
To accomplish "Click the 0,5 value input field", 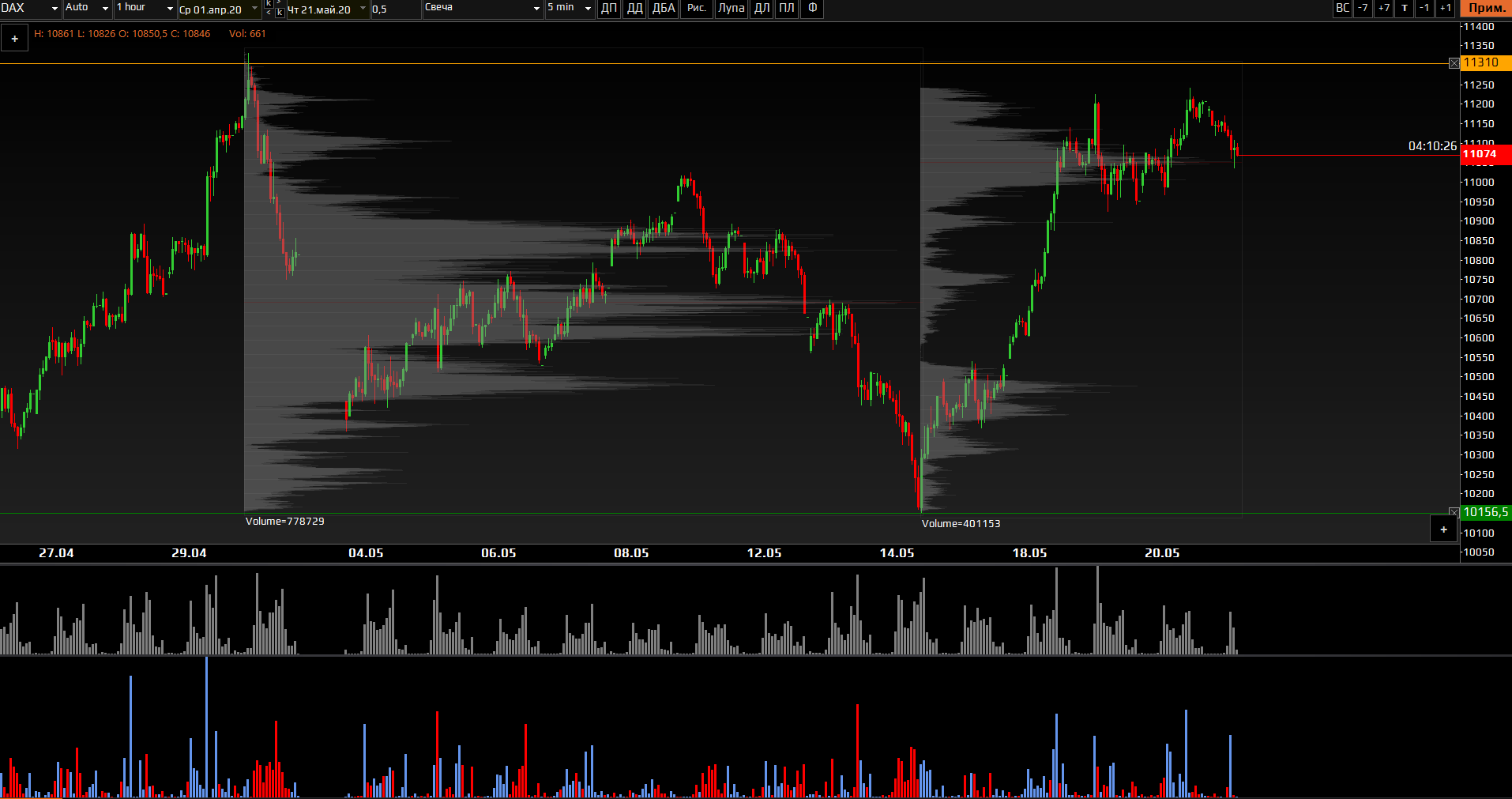I will (x=395, y=9).
